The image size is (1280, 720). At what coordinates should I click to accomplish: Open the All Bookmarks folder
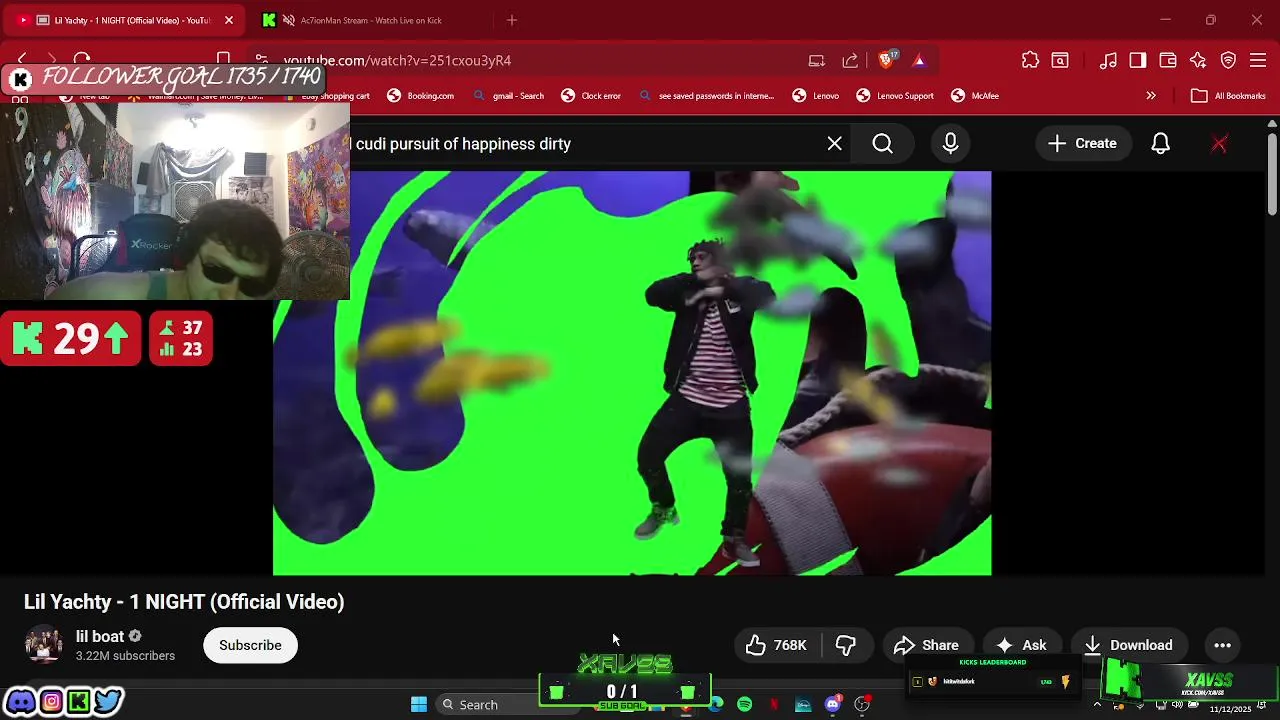pyautogui.click(x=1229, y=96)
